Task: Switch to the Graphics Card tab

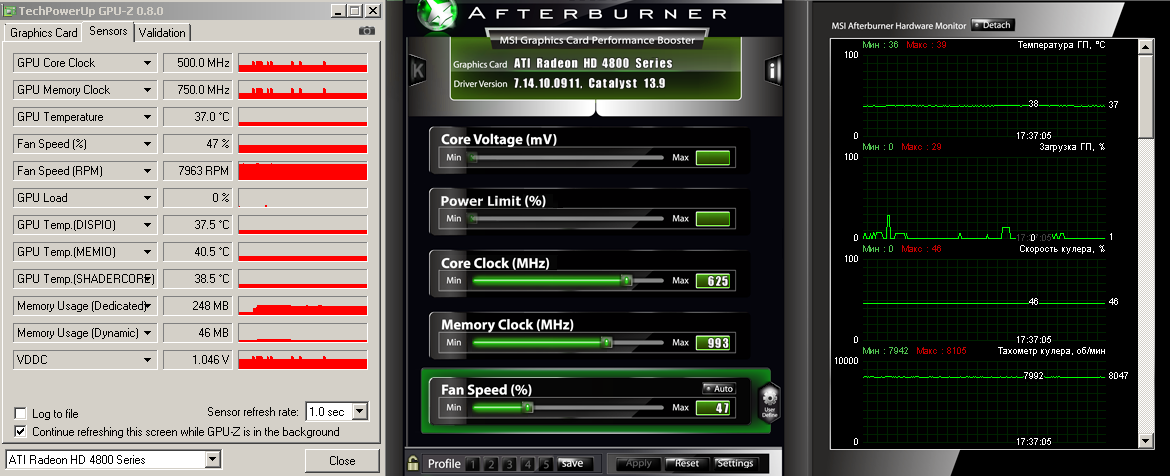Action: (x=43, y=33)
